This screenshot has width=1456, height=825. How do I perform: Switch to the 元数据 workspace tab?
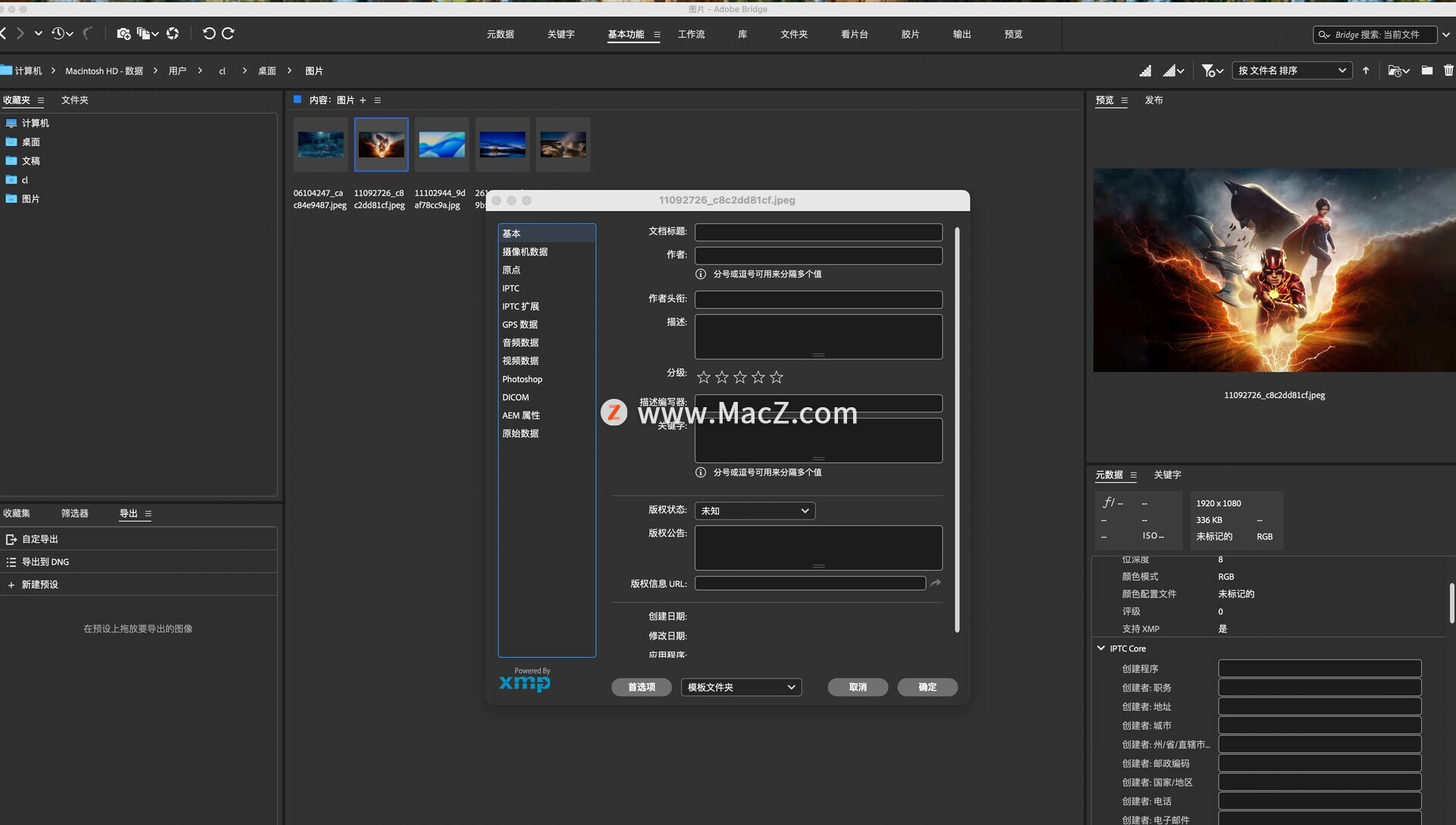pyautogui.click(x=500, y=34)
